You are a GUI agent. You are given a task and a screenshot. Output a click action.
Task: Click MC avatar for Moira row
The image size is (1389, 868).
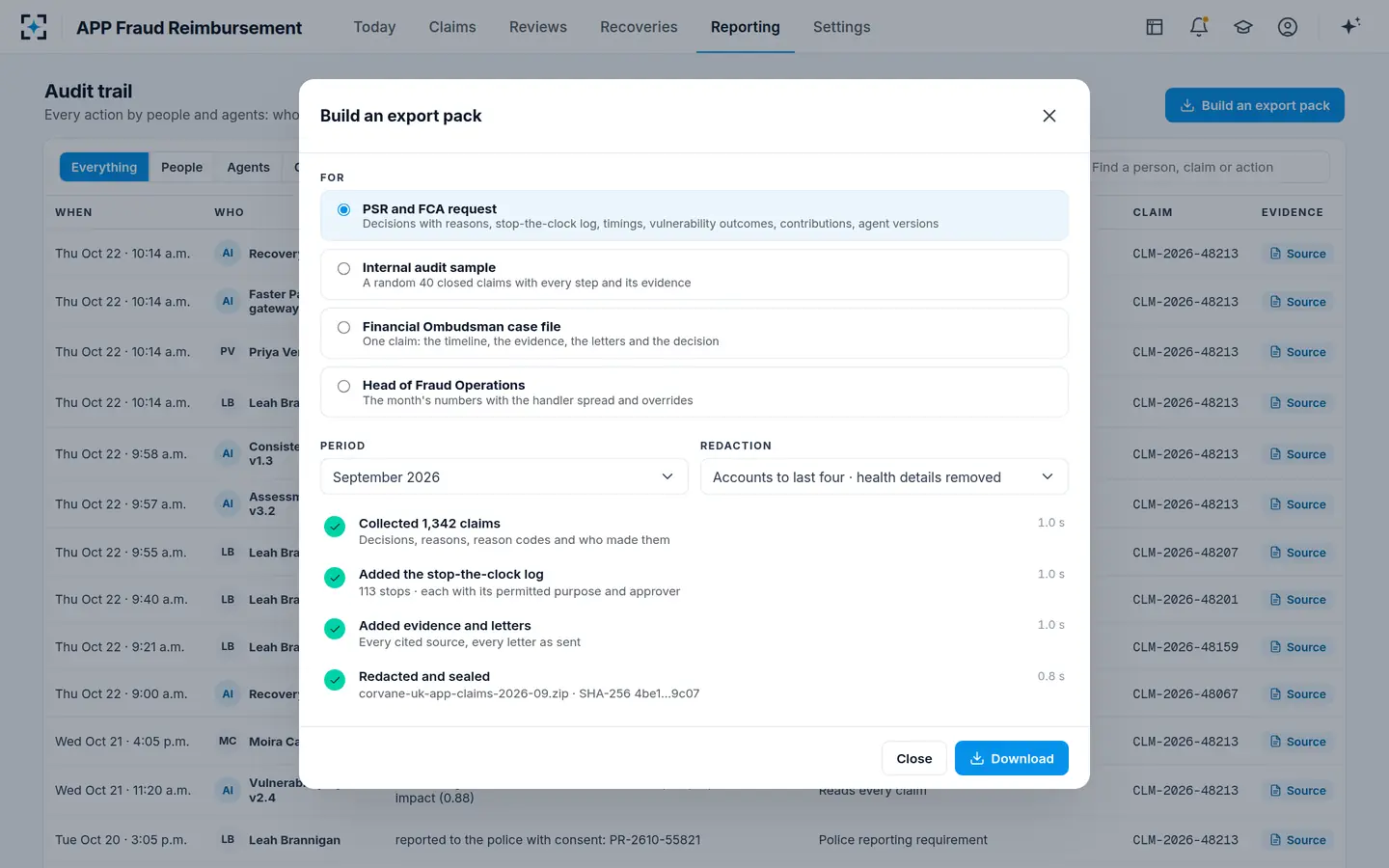click(228, 742)
